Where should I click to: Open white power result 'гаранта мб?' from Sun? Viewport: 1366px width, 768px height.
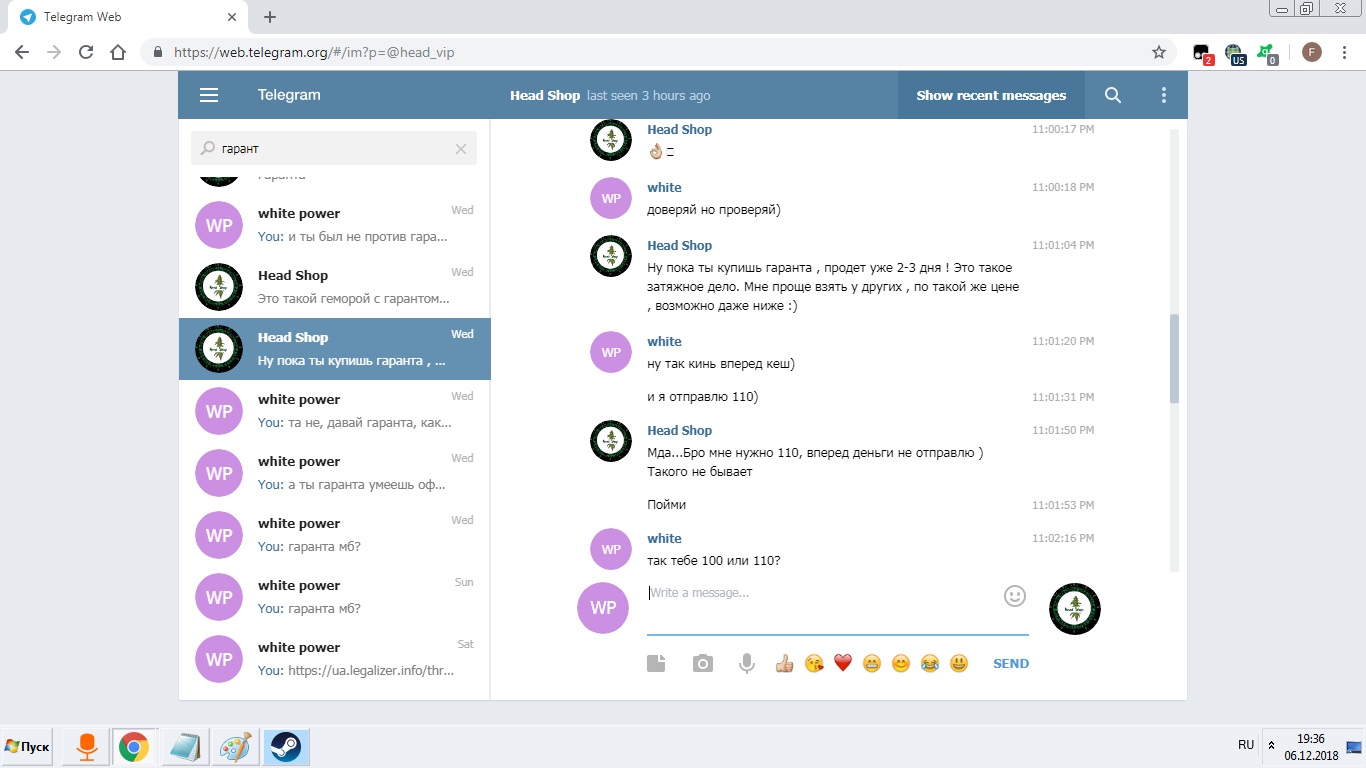pyautogui.click(x=335, y=597)
